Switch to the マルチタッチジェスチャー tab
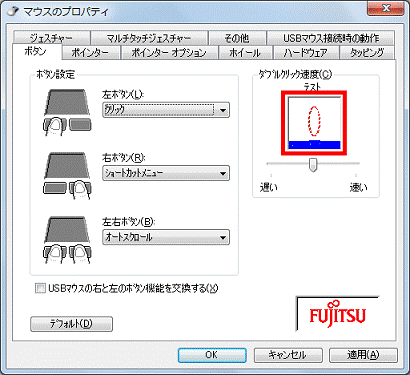 [x=149, y=38]
